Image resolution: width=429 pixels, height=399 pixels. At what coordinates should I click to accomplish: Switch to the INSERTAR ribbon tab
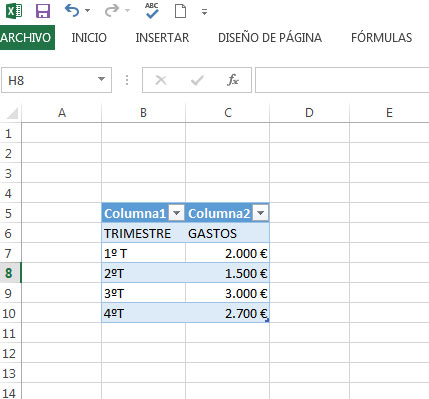pyautogui.click(x=162, y=38)
